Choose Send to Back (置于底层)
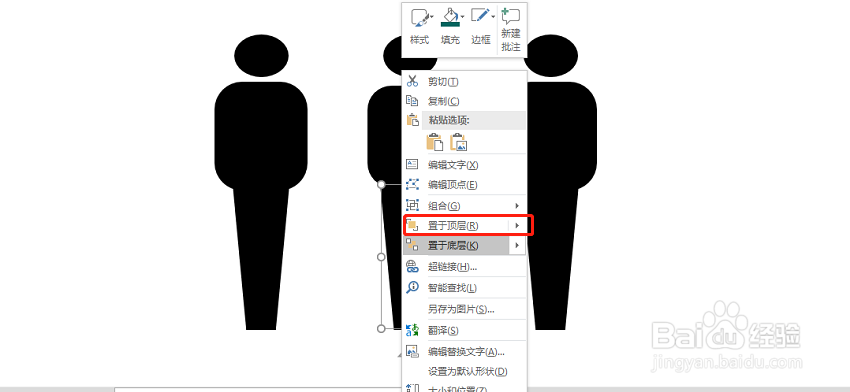850x392 pixels. click(456, 246)
